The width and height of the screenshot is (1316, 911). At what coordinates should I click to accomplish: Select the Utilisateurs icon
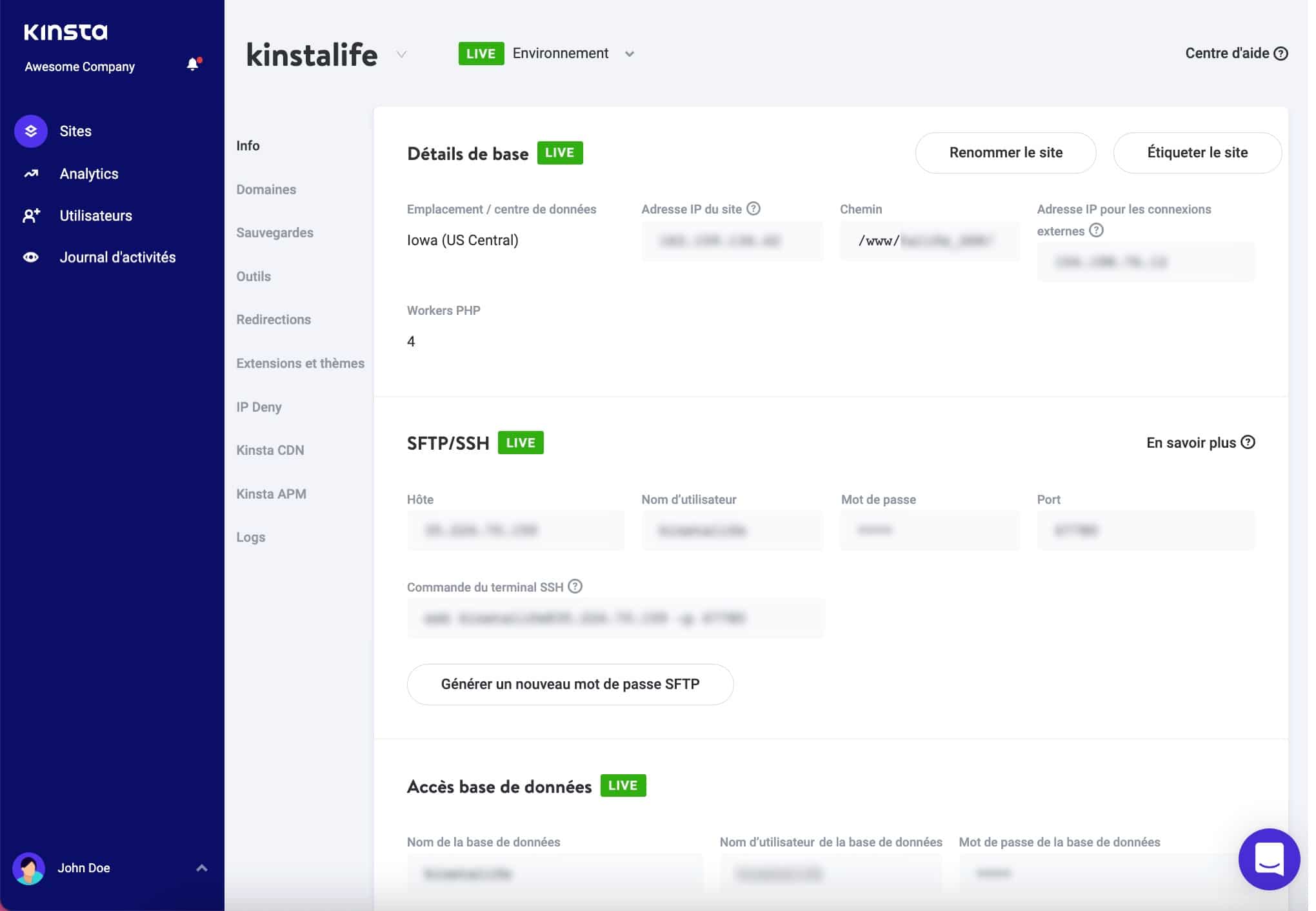click(x=30, y=215)
